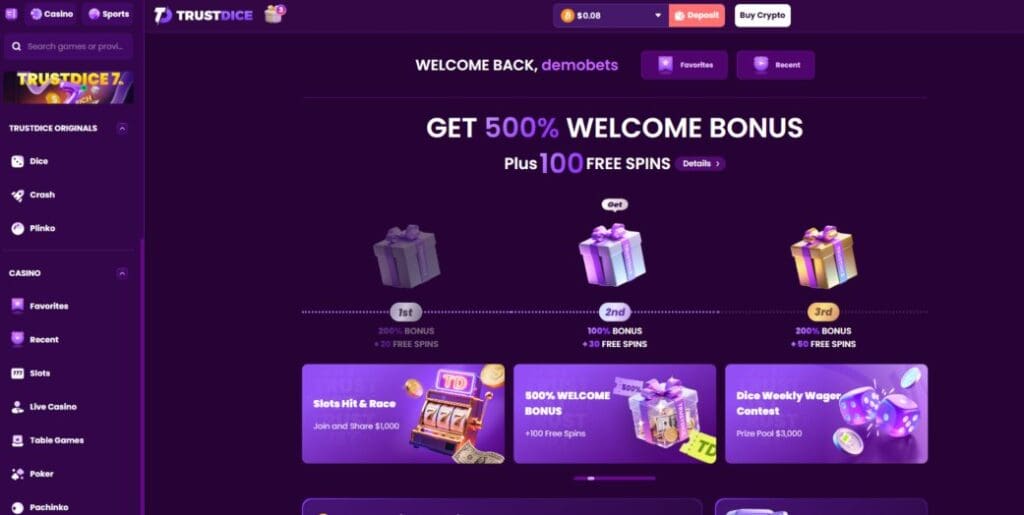Click the Deposit button
Viewport: 1024px width, 515px height.
[697, 16]
